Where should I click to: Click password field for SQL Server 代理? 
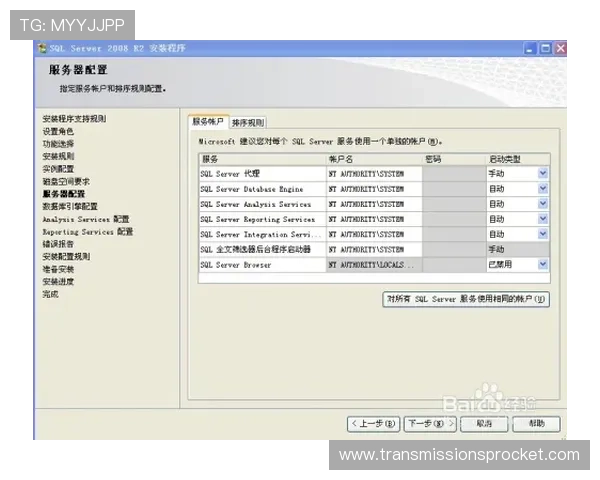click(454, 174)
